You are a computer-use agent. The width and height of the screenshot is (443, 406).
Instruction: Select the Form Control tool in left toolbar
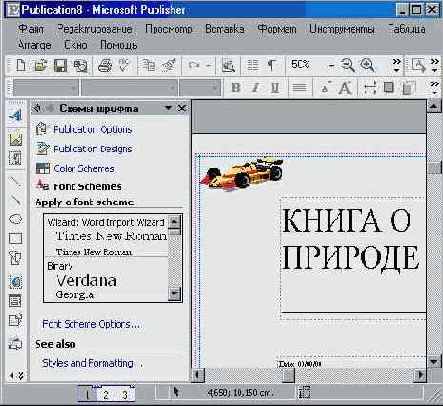pyautogui.click(x=15, y=301)
